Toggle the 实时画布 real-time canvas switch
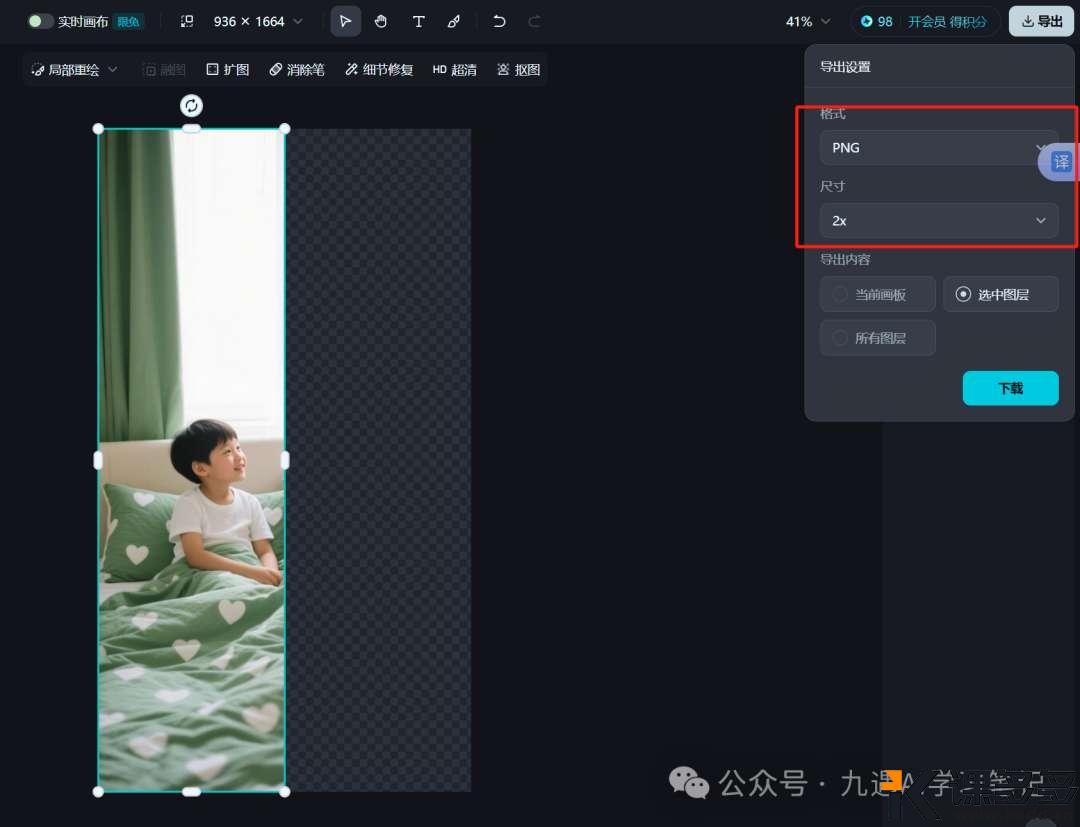The height and width of the screenshot is (827, 1080). coord(40,20)
